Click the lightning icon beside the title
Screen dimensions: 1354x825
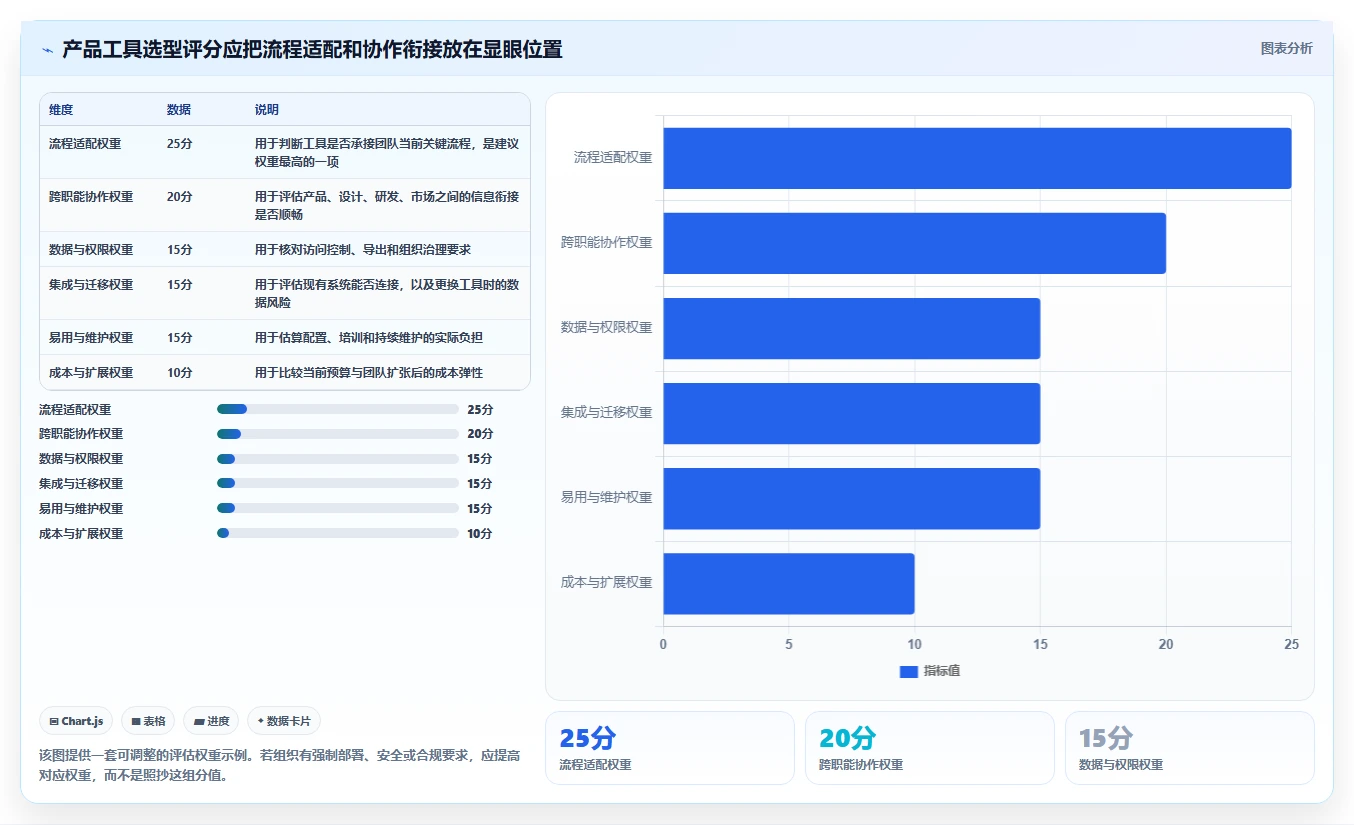point(48,49)
